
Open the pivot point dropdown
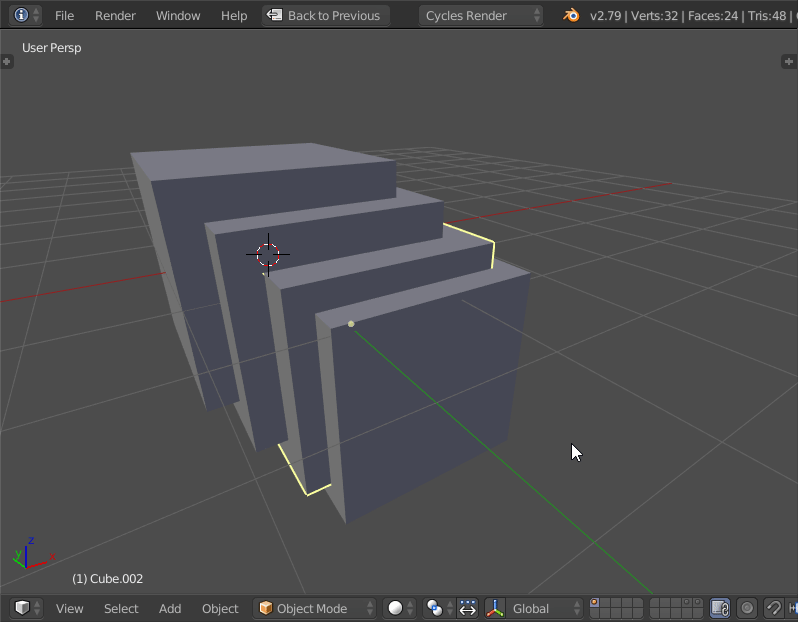439,608
